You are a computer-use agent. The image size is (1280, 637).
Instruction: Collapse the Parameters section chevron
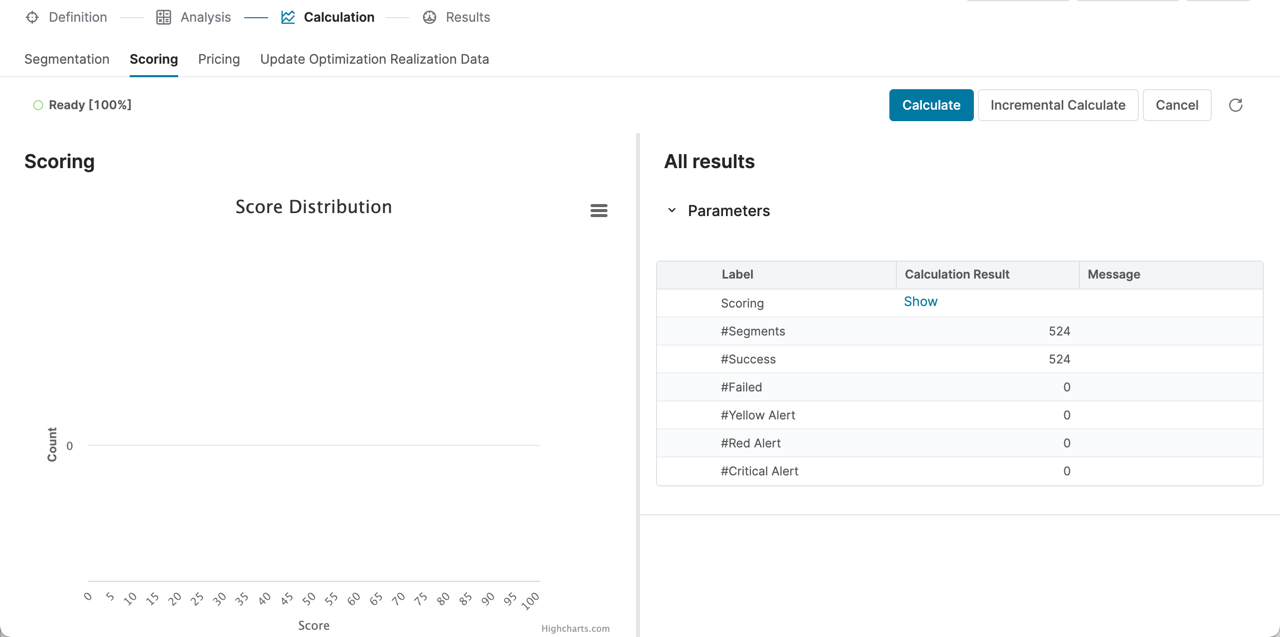(x=672, y=211)
